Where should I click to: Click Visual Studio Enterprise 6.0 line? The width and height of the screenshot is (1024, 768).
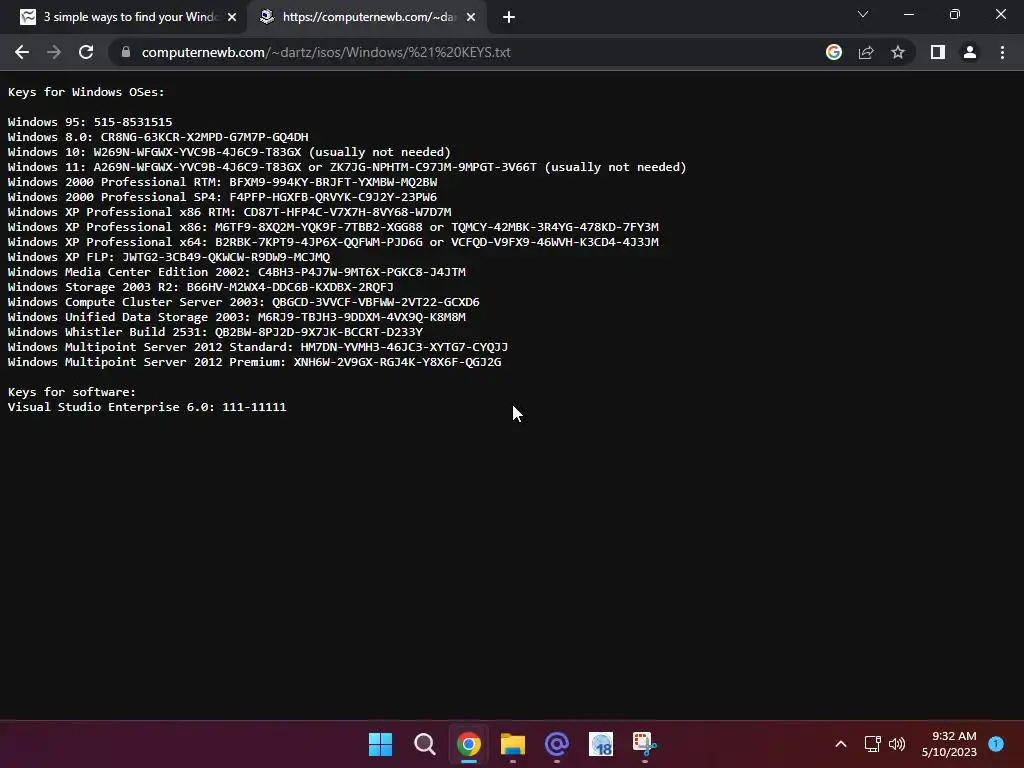click(147, 408)
